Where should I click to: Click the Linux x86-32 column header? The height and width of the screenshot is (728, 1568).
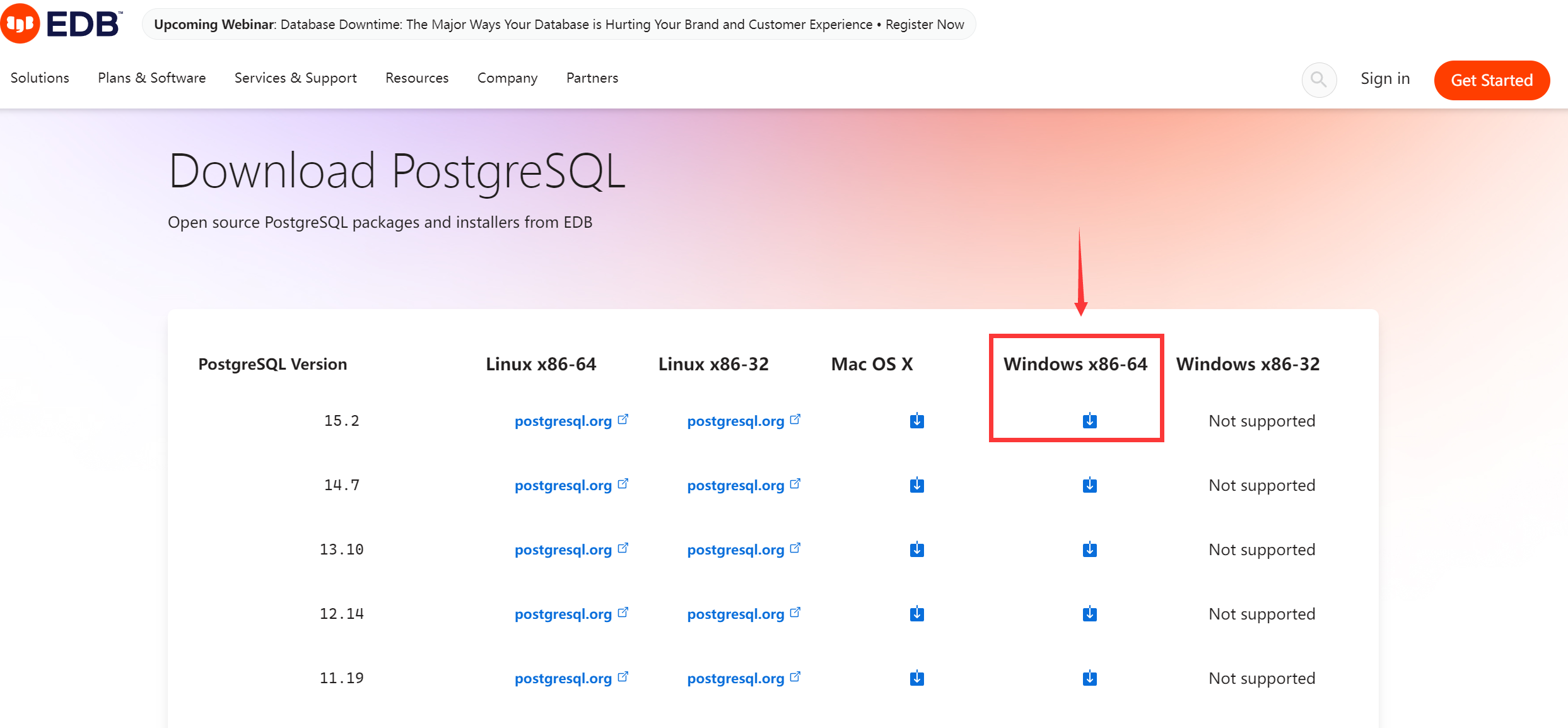[x=713, y=364]
